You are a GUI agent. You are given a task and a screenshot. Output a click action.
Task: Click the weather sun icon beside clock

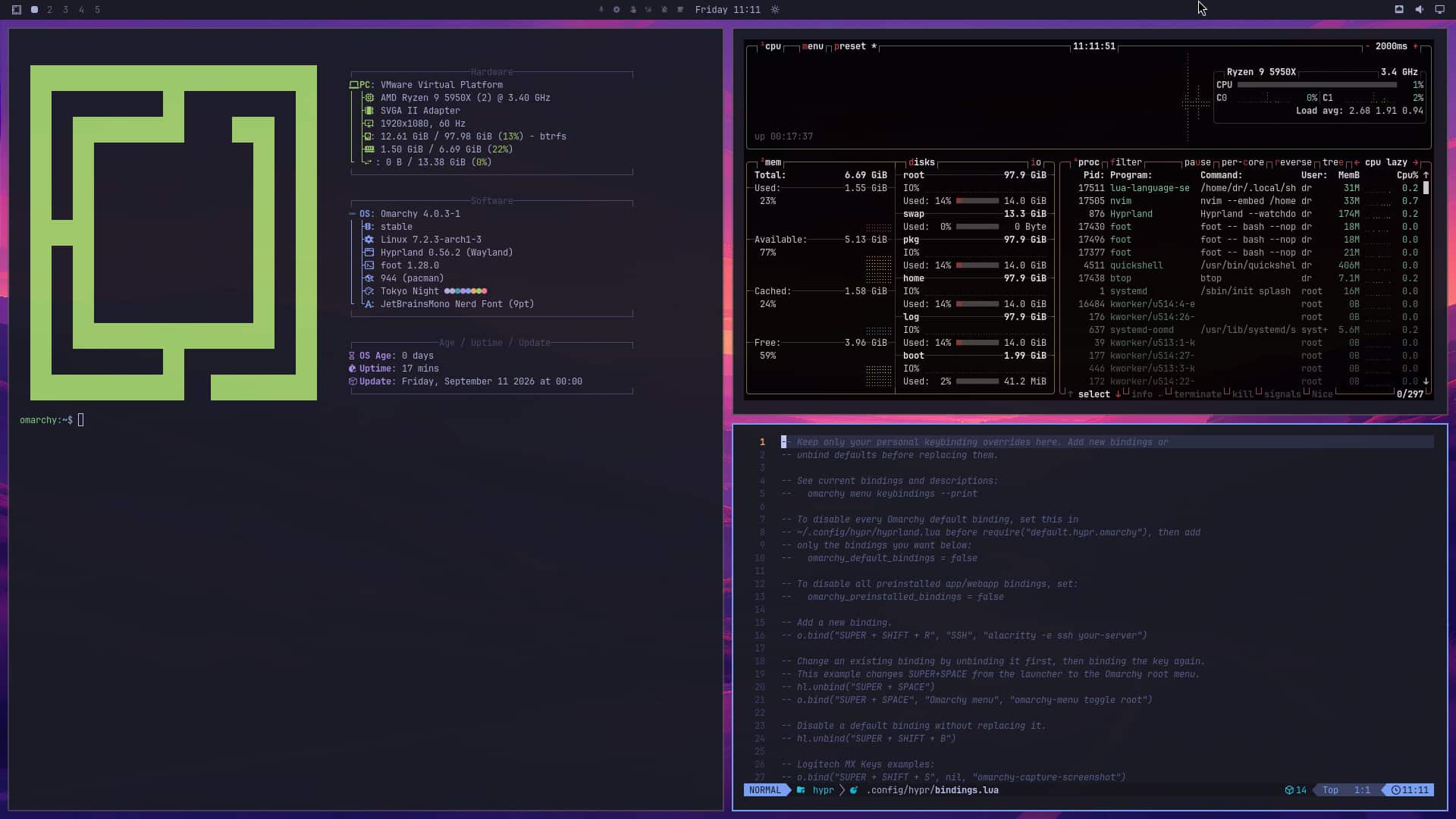click(x=775, y=10)
